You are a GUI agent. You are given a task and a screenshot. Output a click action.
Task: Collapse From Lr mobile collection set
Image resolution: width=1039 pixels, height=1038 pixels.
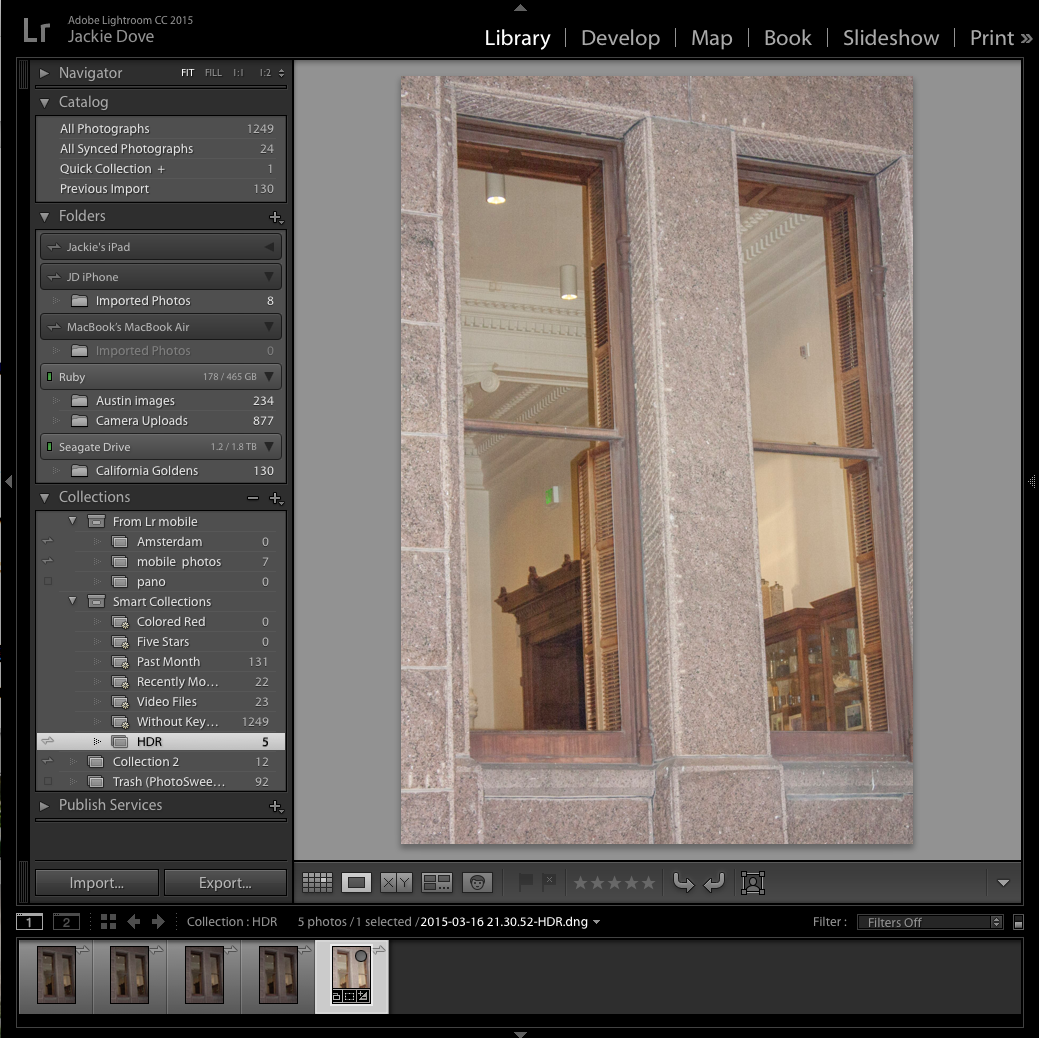click(72, 521)
